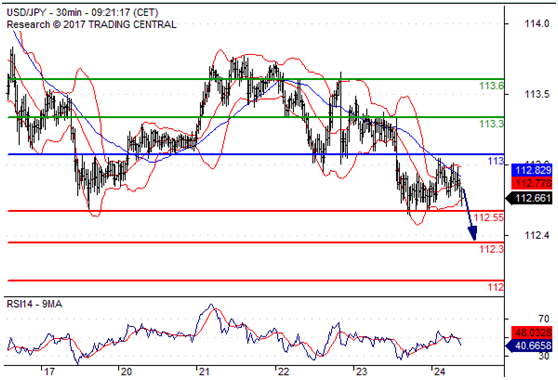Select the blue 113 pivot level label

(496, 161)
